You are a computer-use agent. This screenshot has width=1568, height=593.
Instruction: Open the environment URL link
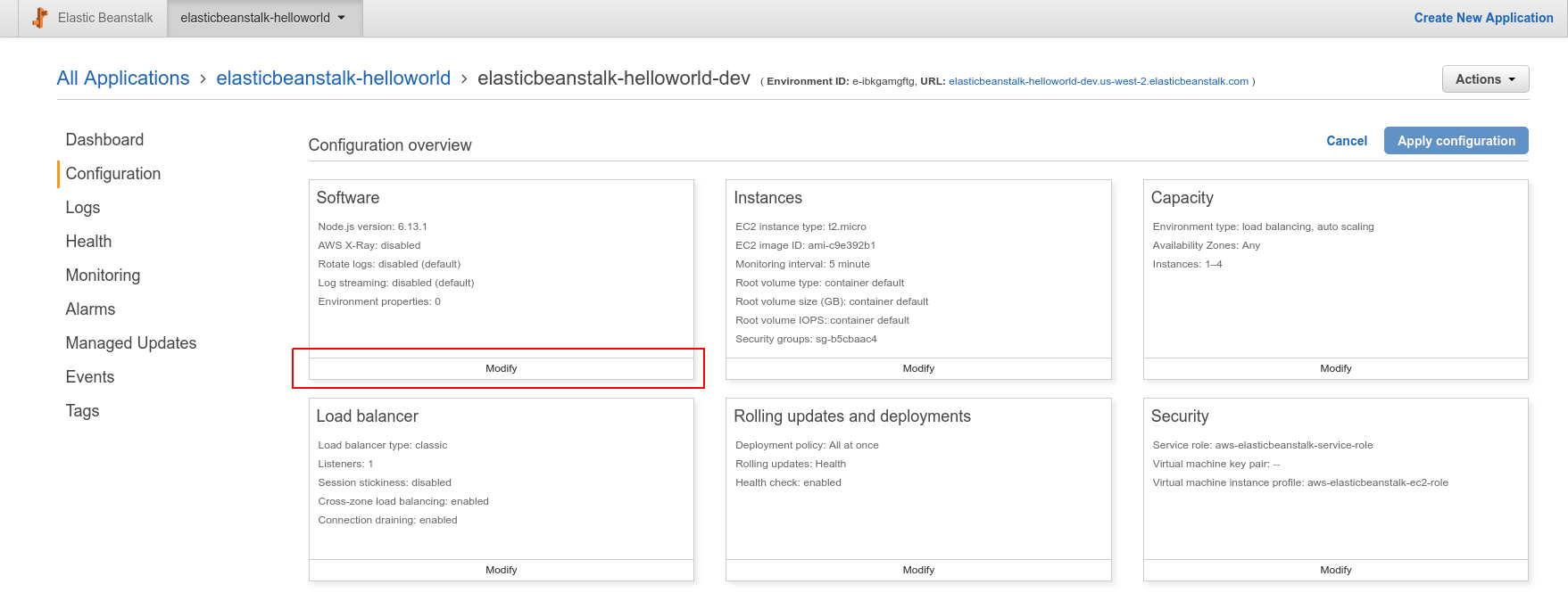(1099, 81)
